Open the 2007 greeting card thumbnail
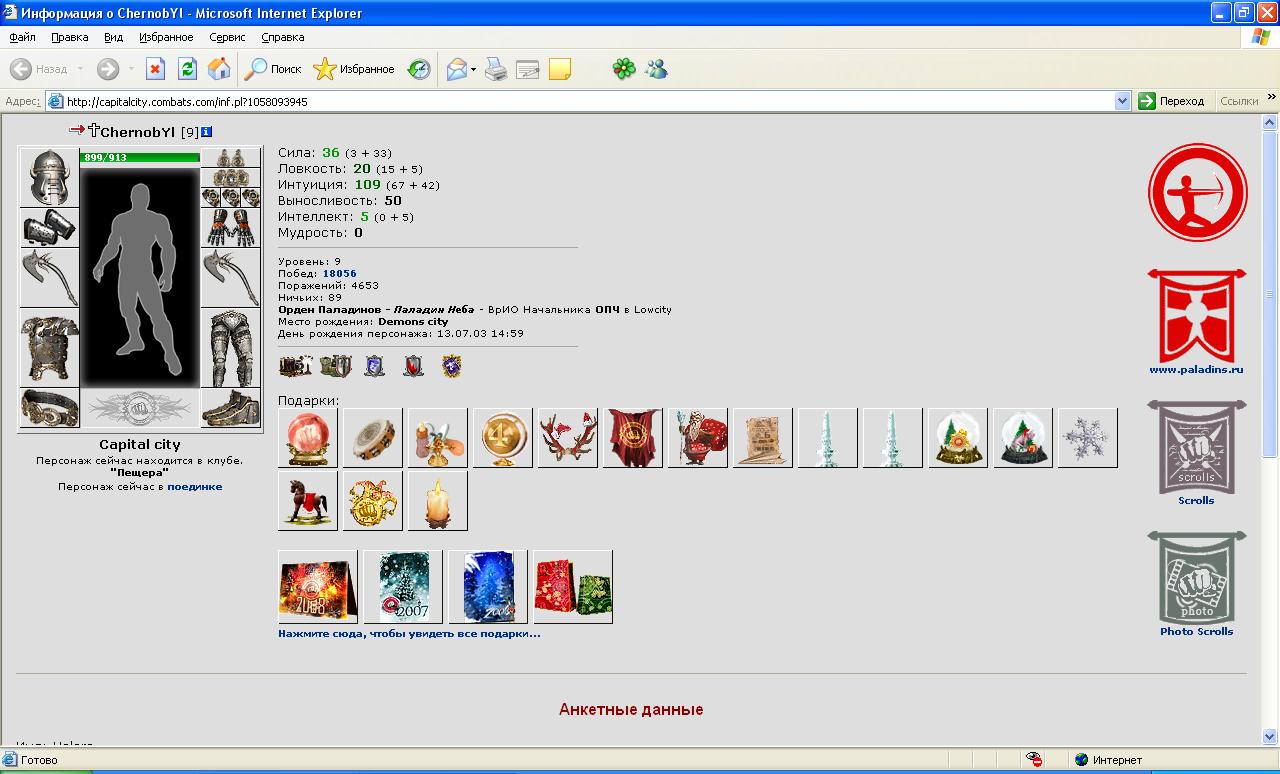Viewport: 1280px width, 774px height. point(403,587)
